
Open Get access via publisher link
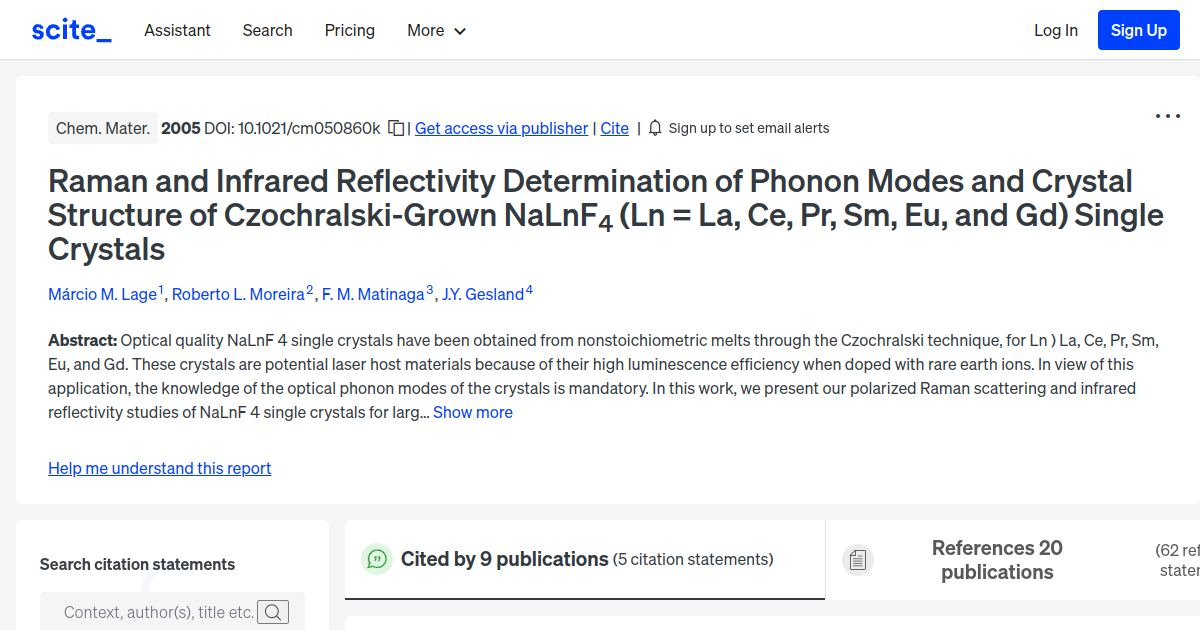501,128
